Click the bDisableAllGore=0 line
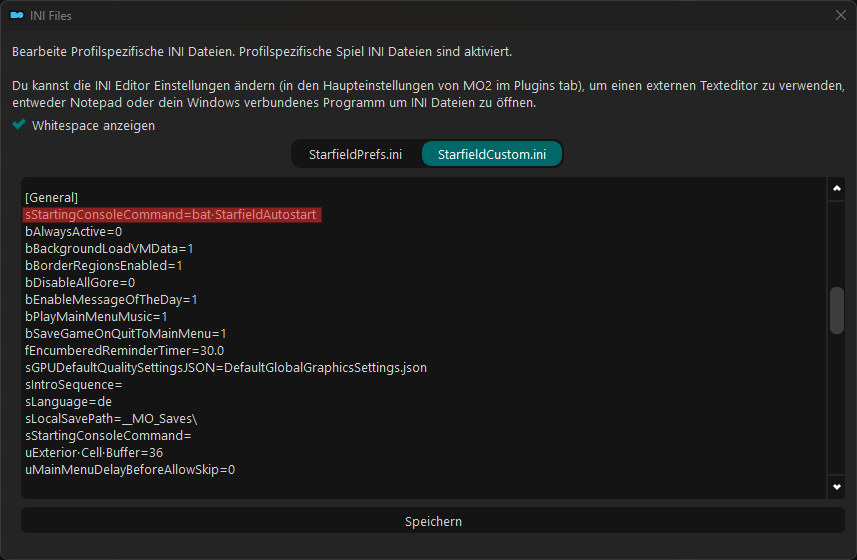 80,282
